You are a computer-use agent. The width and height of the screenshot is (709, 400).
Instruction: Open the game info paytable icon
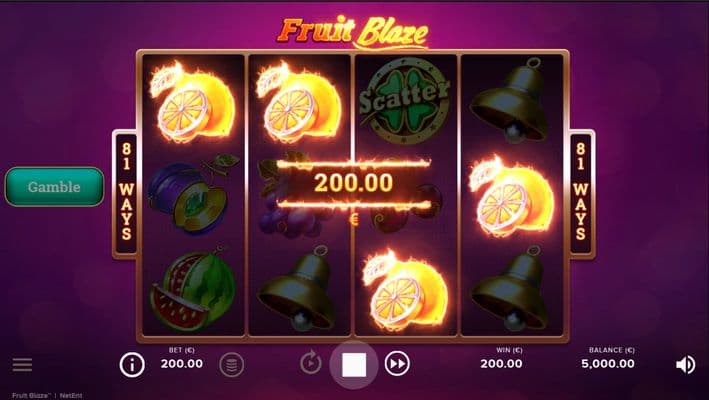tap(132, 365)
